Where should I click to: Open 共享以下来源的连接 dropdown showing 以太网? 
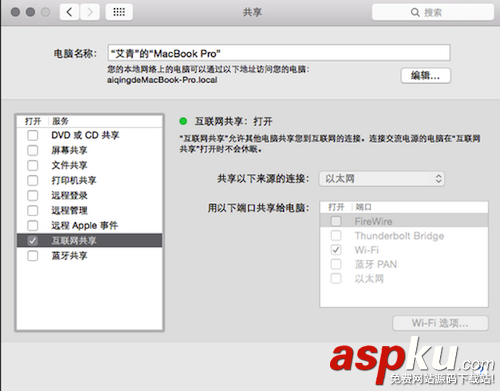click(x=382, y=179)
